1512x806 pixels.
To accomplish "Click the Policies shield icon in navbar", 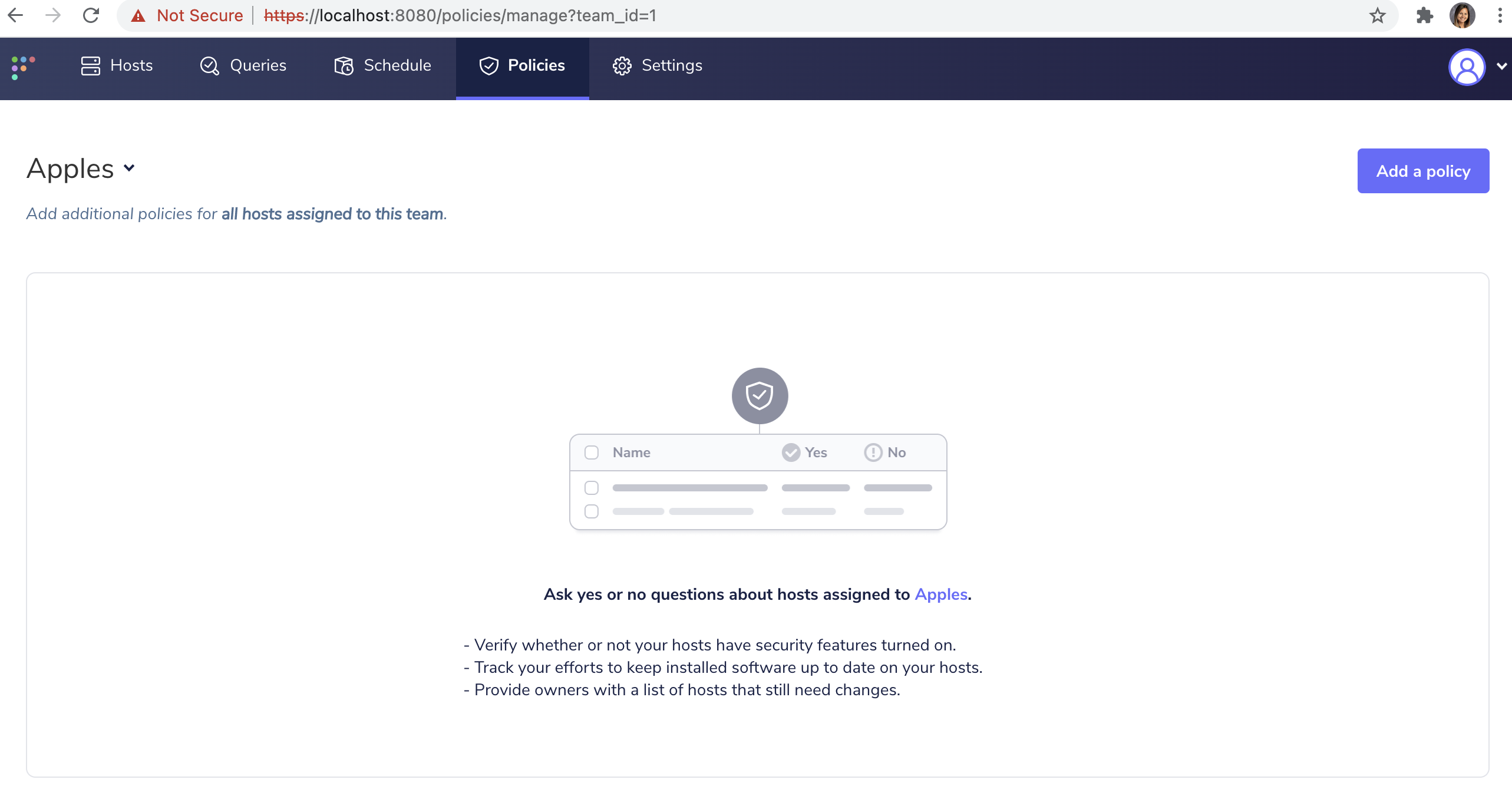I will [x=488, y=66].
